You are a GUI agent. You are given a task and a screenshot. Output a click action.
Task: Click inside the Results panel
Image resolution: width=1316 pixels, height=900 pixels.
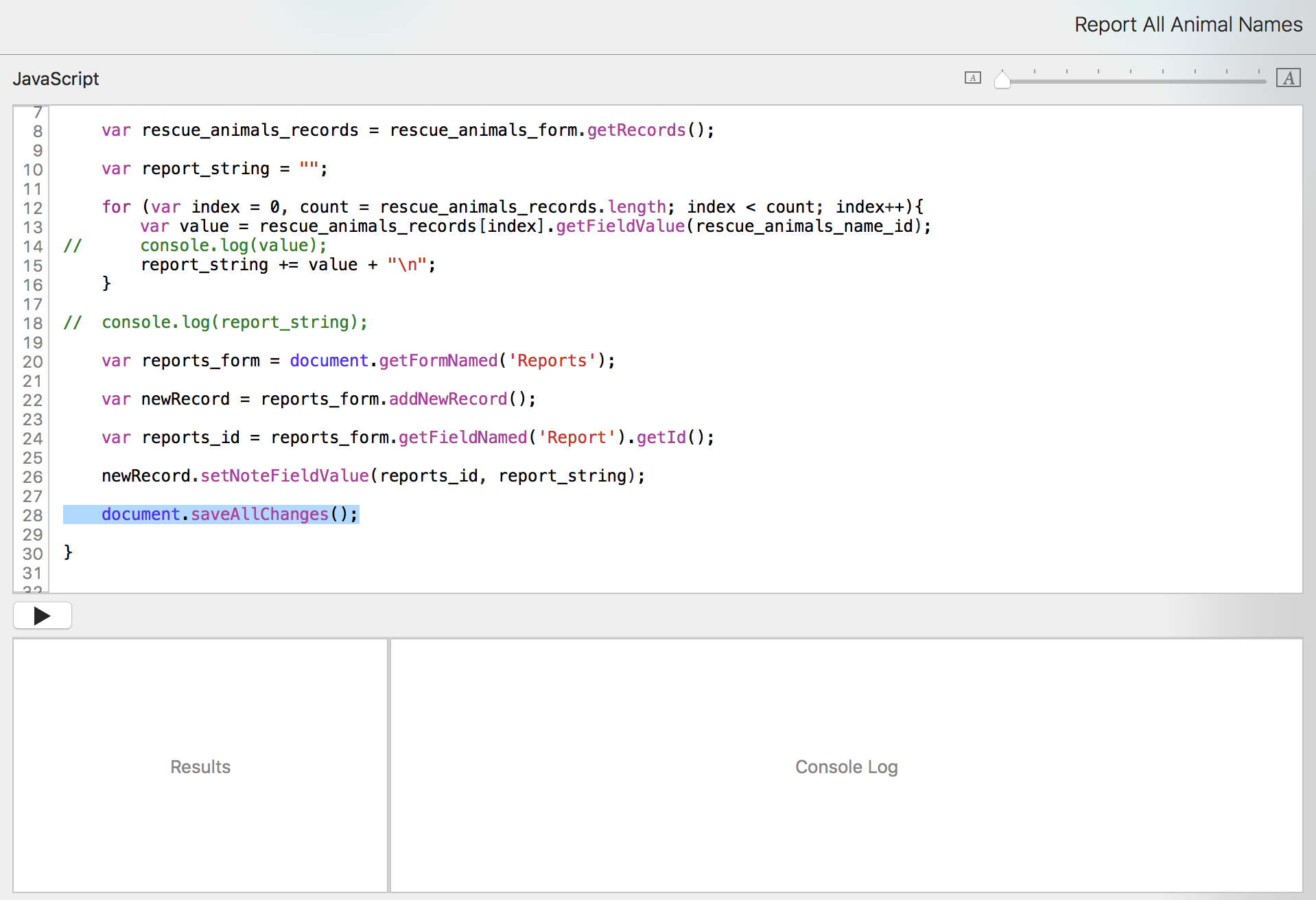[200, 766]
